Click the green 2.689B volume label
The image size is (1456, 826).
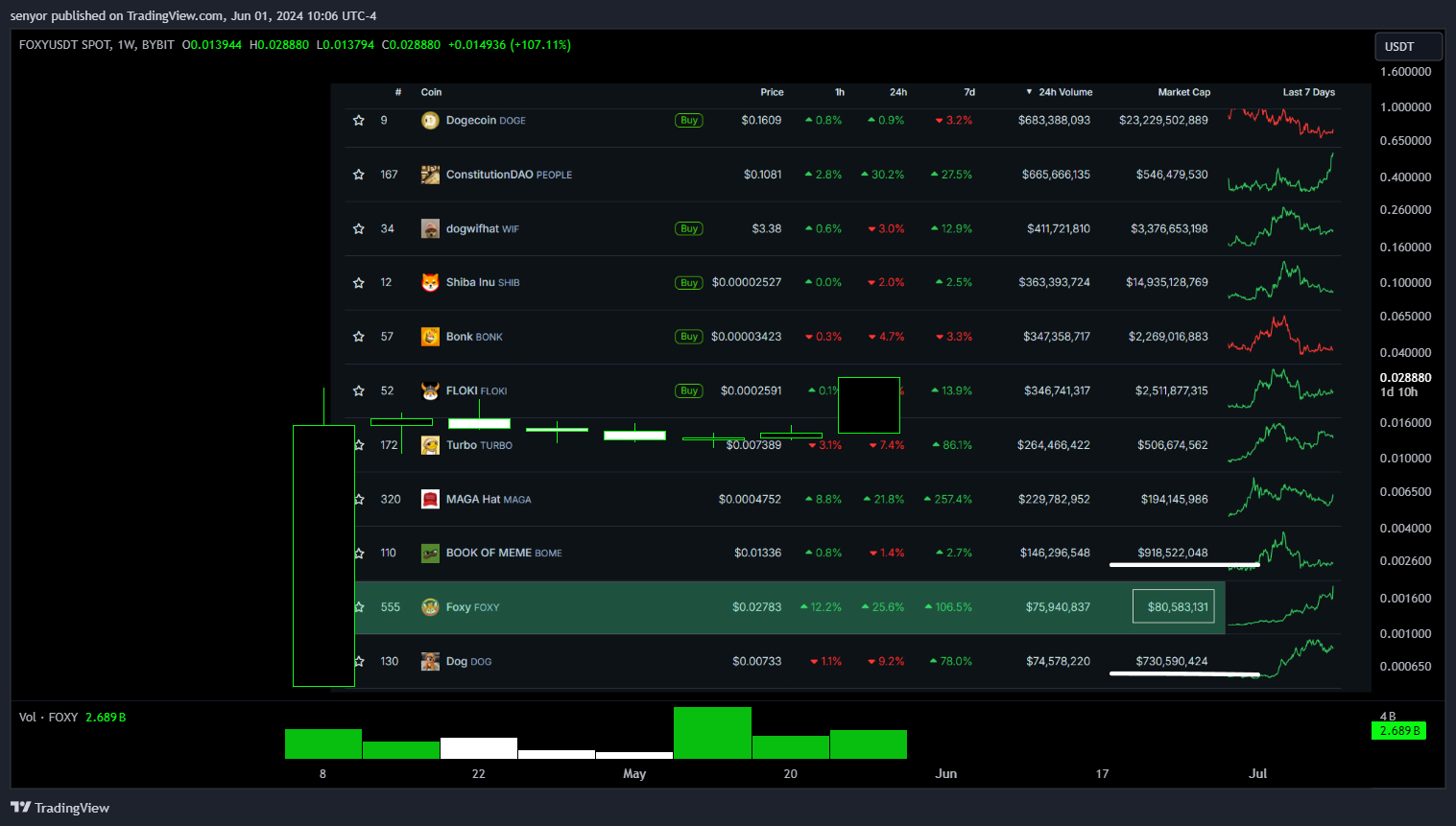(x=1398, y=731)
